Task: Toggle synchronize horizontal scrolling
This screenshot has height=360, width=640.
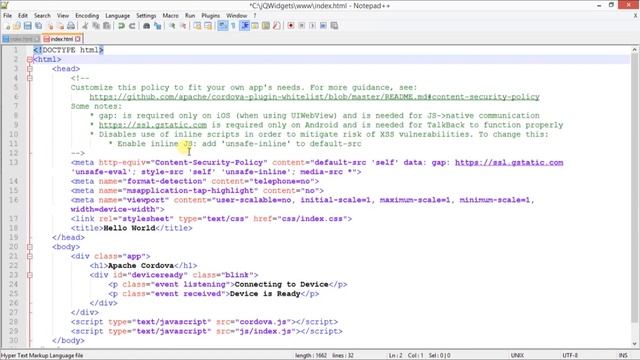Action: point(208,26)
